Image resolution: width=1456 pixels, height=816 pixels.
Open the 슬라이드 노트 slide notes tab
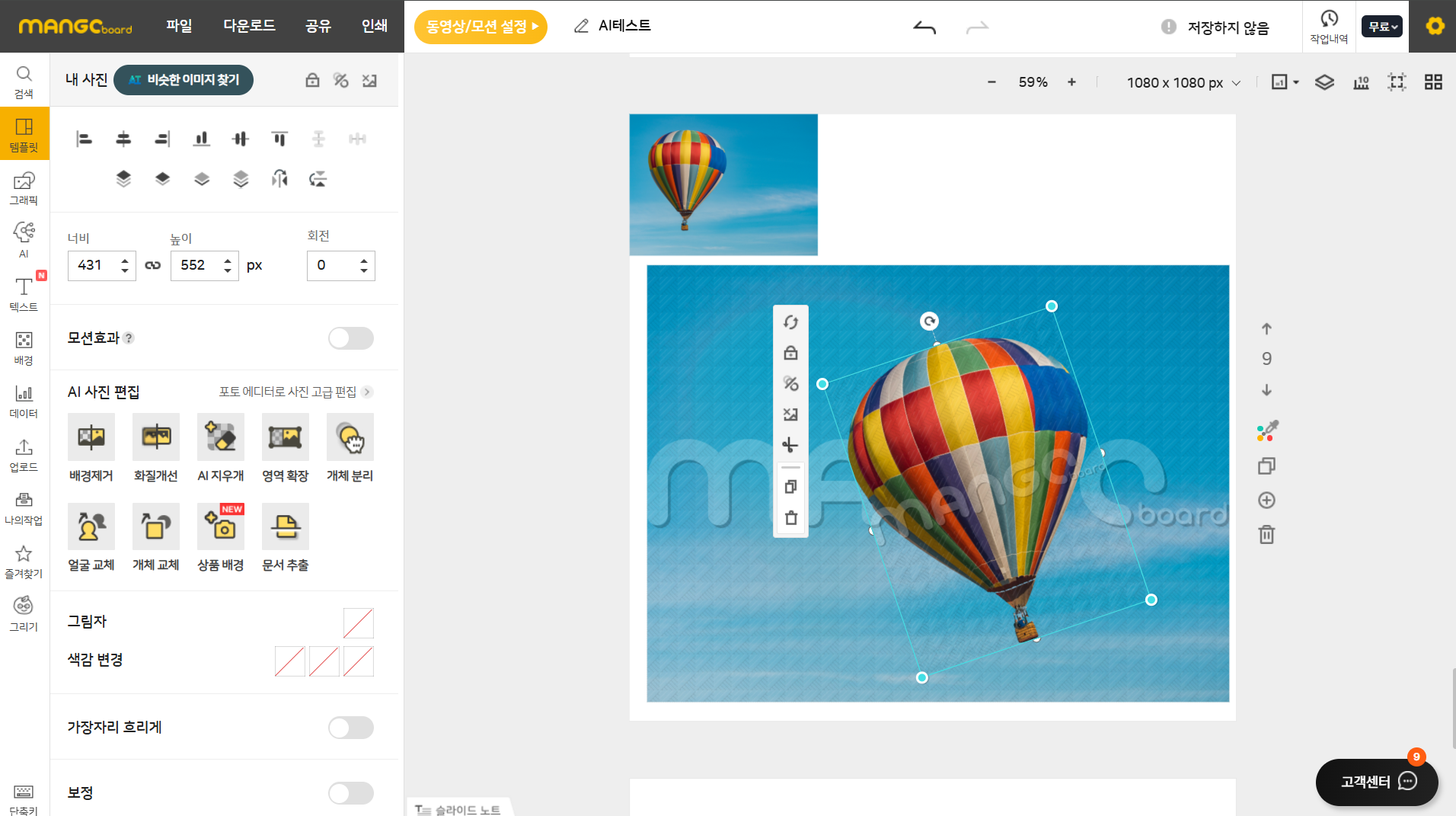(458, 809)
